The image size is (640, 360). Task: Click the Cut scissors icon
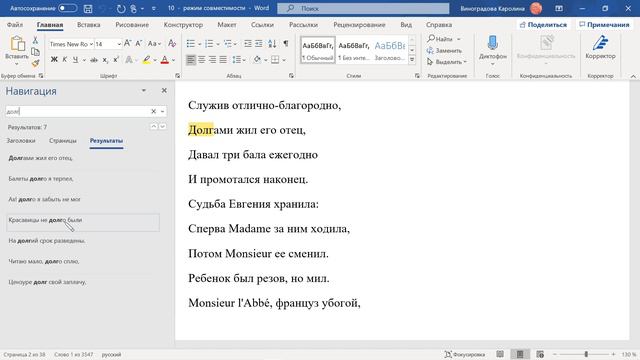(35, 40)
